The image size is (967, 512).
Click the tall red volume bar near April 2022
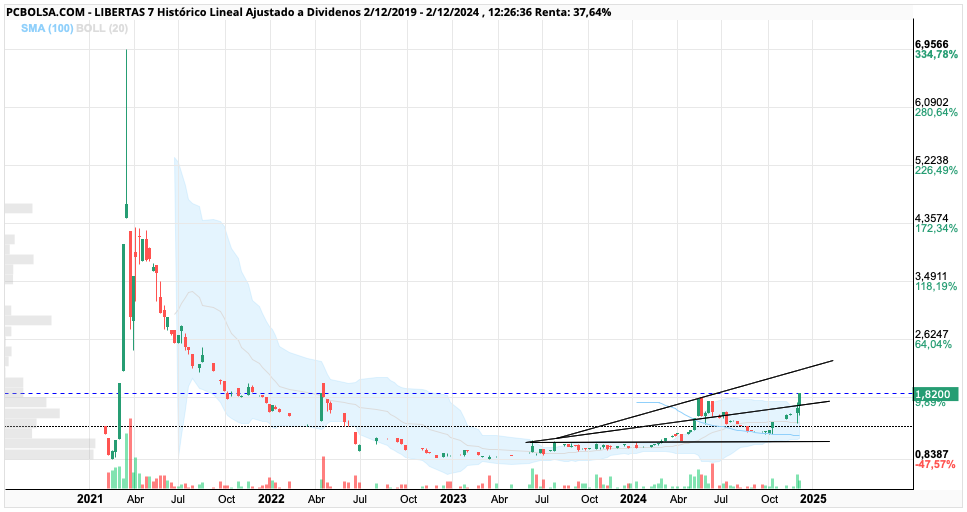323,473
